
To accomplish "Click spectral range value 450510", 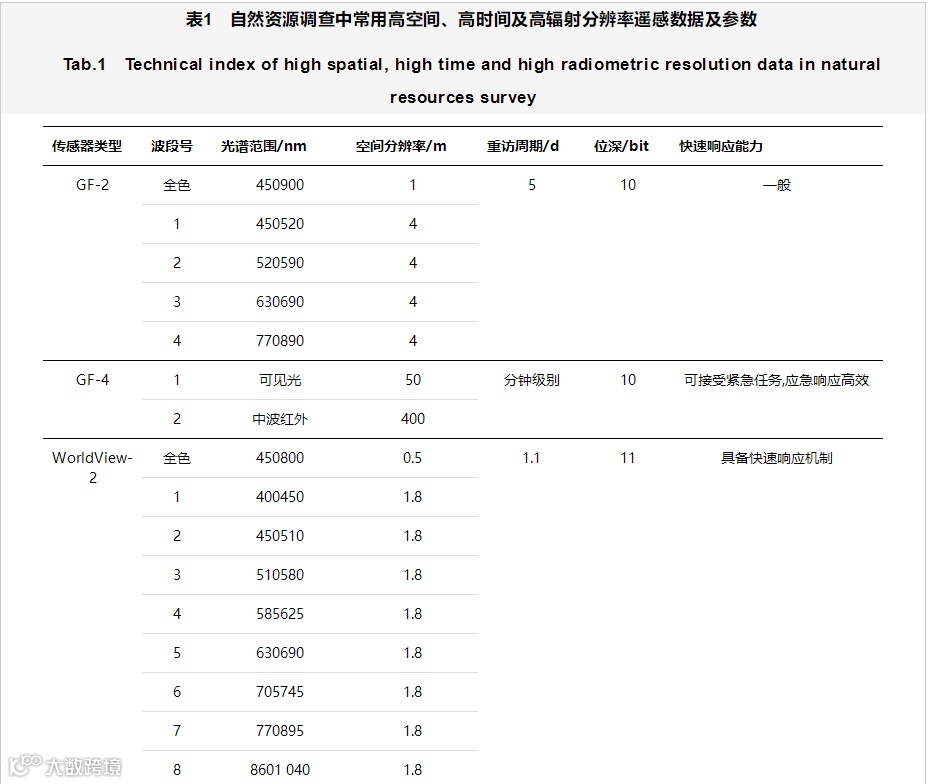I will click(x=280, y=536).
